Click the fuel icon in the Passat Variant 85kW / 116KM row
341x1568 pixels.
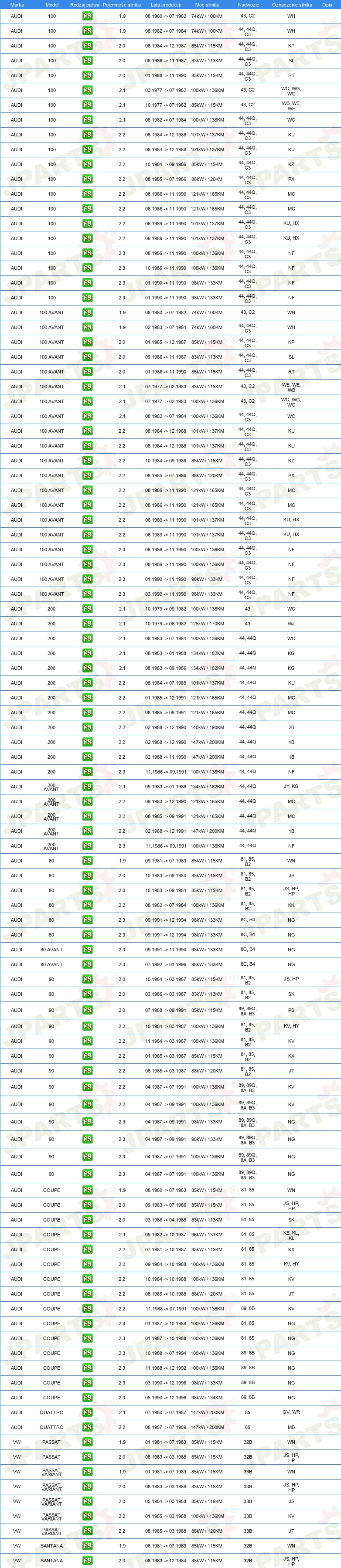pos(88,1501)
